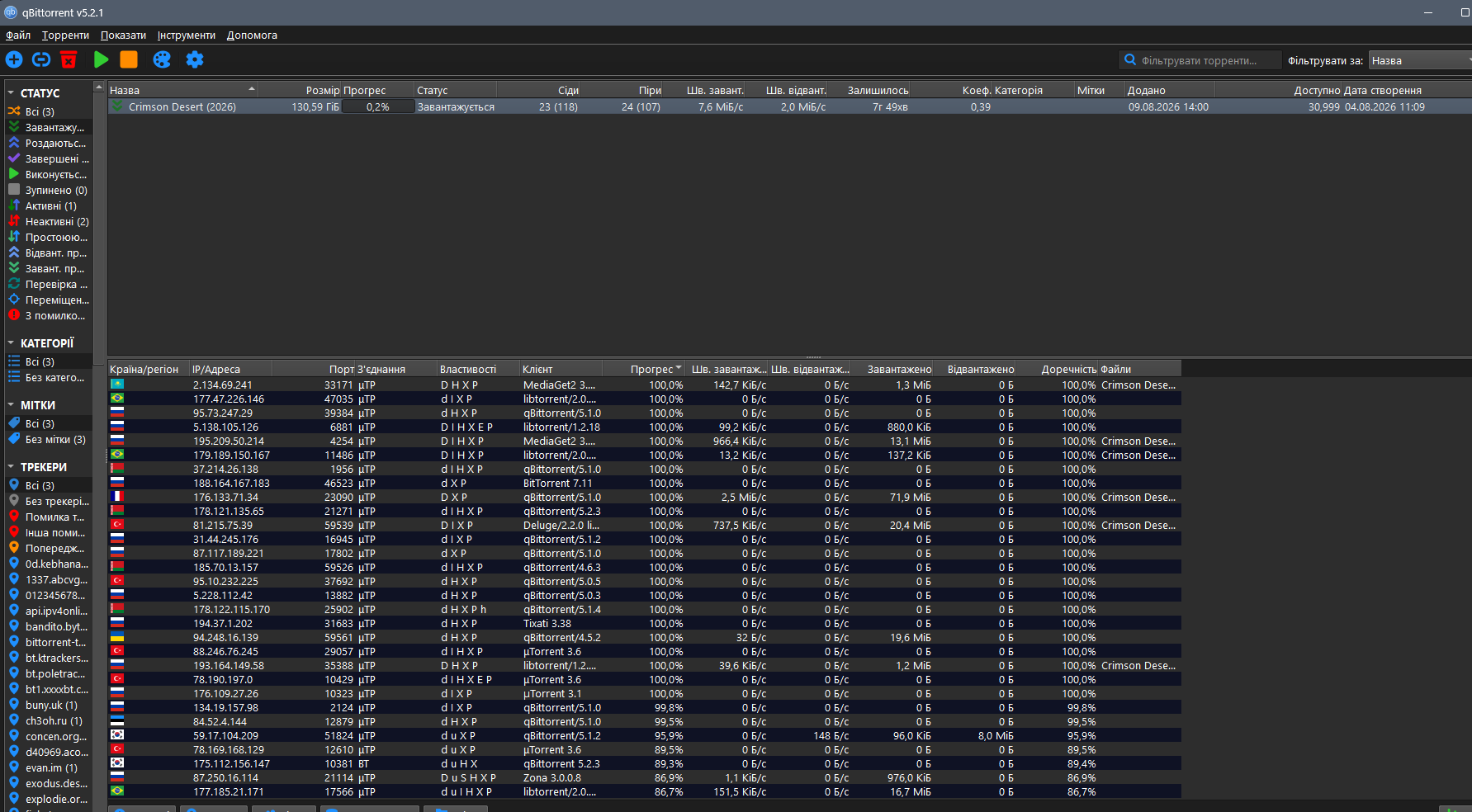The image size is (1472, 812).
Task: Select the Помилка т... tracker filter
Action: (x=48, y=517)
